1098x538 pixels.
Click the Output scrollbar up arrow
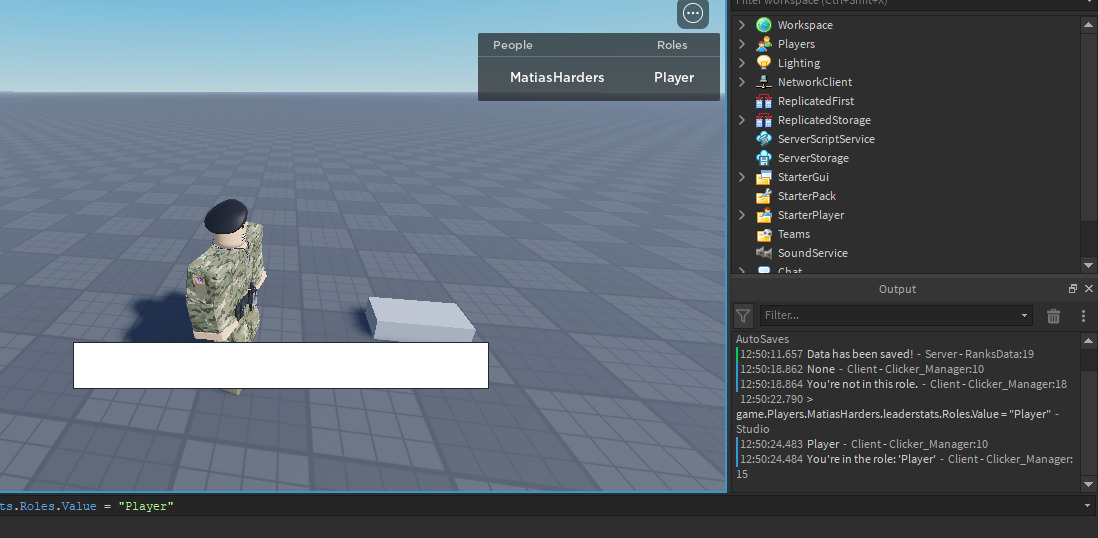[x=1088, y=341]
